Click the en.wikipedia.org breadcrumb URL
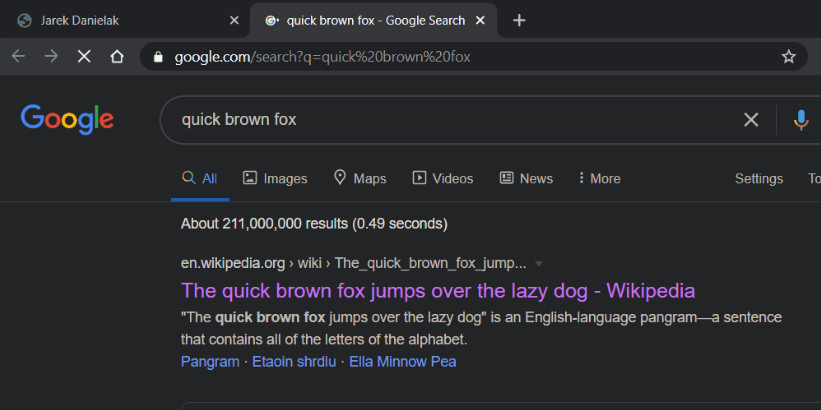Screen dimensions: 821x410 (353, 263)
